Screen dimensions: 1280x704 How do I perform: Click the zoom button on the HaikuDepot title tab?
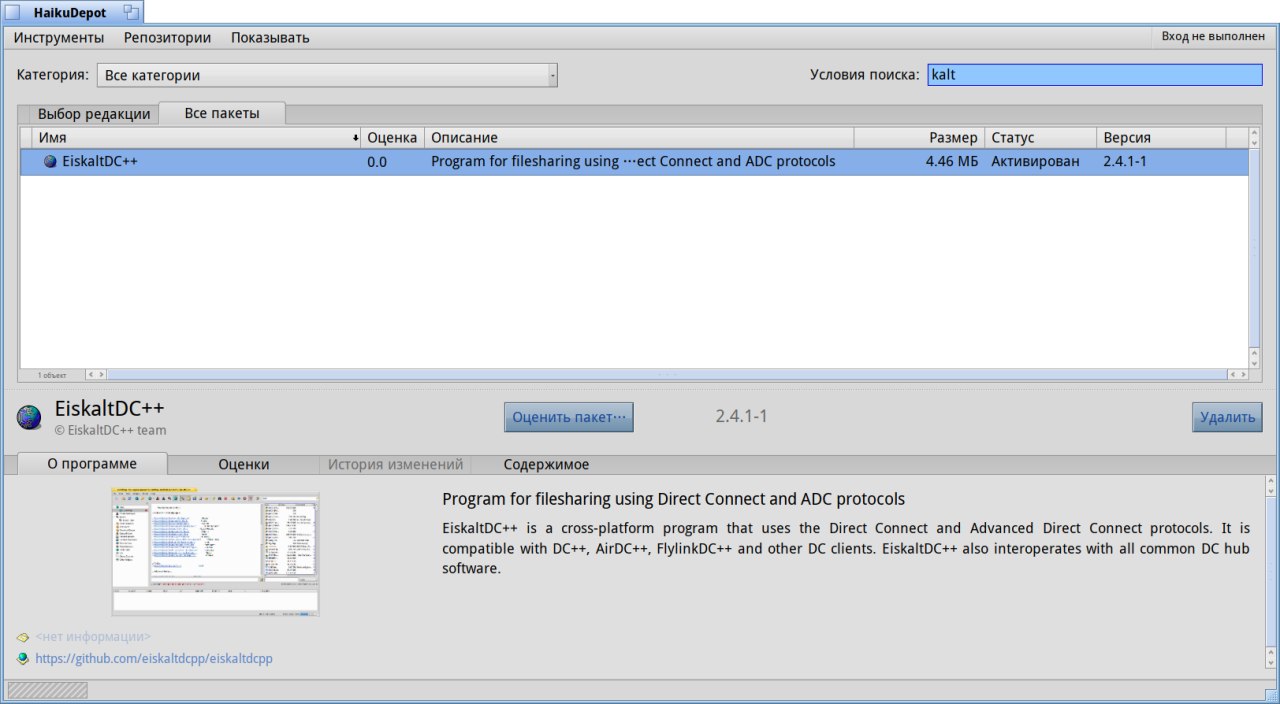pyautogui.click(x=132, y=12)
